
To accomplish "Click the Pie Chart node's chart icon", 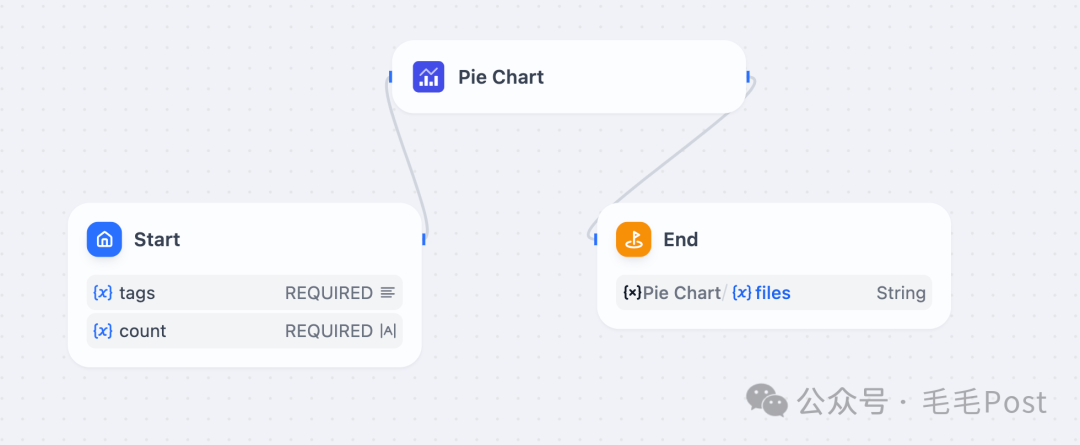I will point(428,76).
